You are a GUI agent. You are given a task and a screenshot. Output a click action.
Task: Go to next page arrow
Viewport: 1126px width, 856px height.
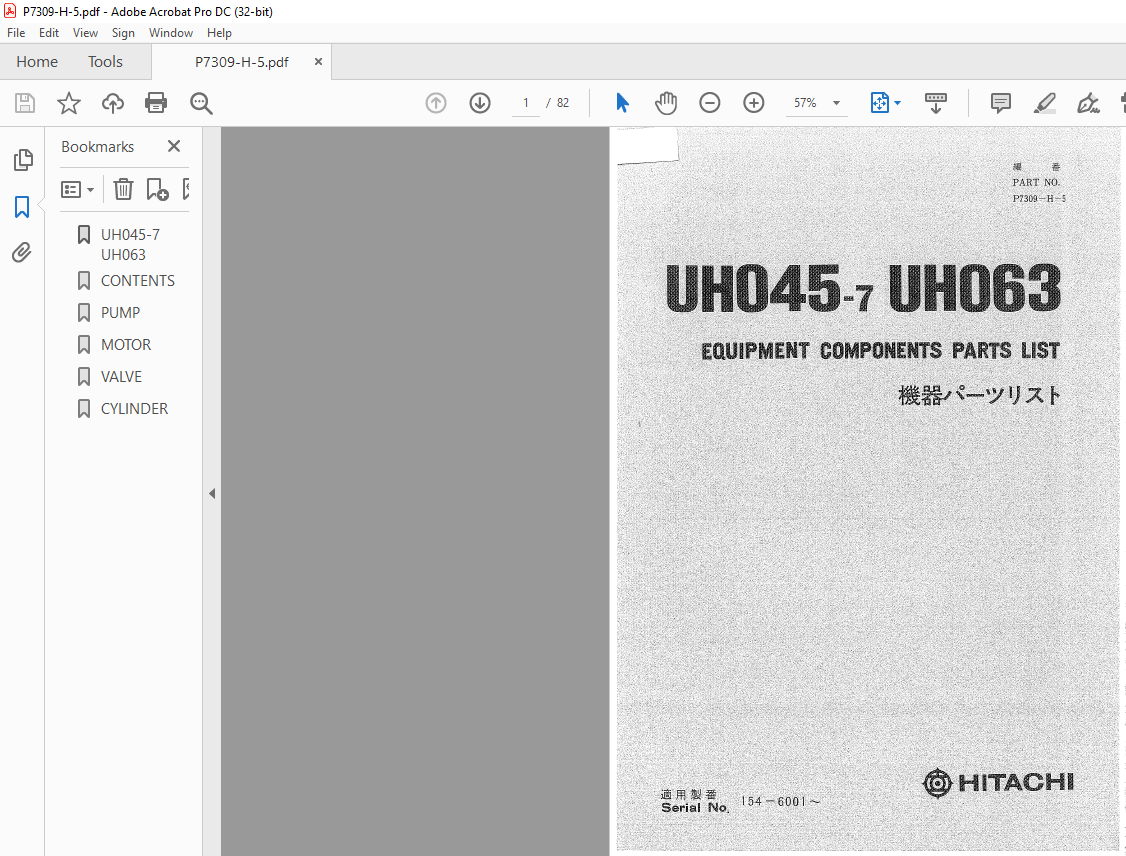(480, 103)
